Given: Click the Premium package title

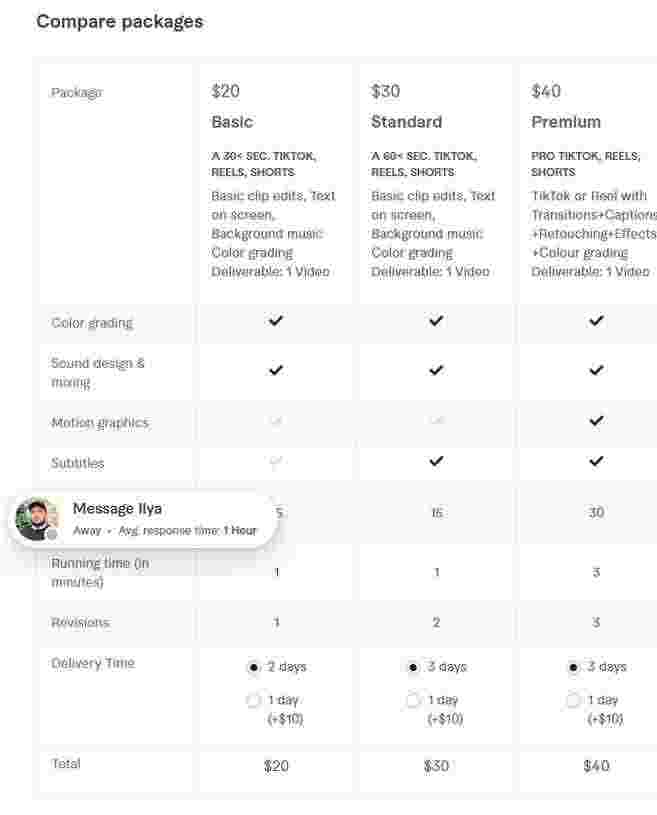Looking at the screenshot, I should (566, 122).
